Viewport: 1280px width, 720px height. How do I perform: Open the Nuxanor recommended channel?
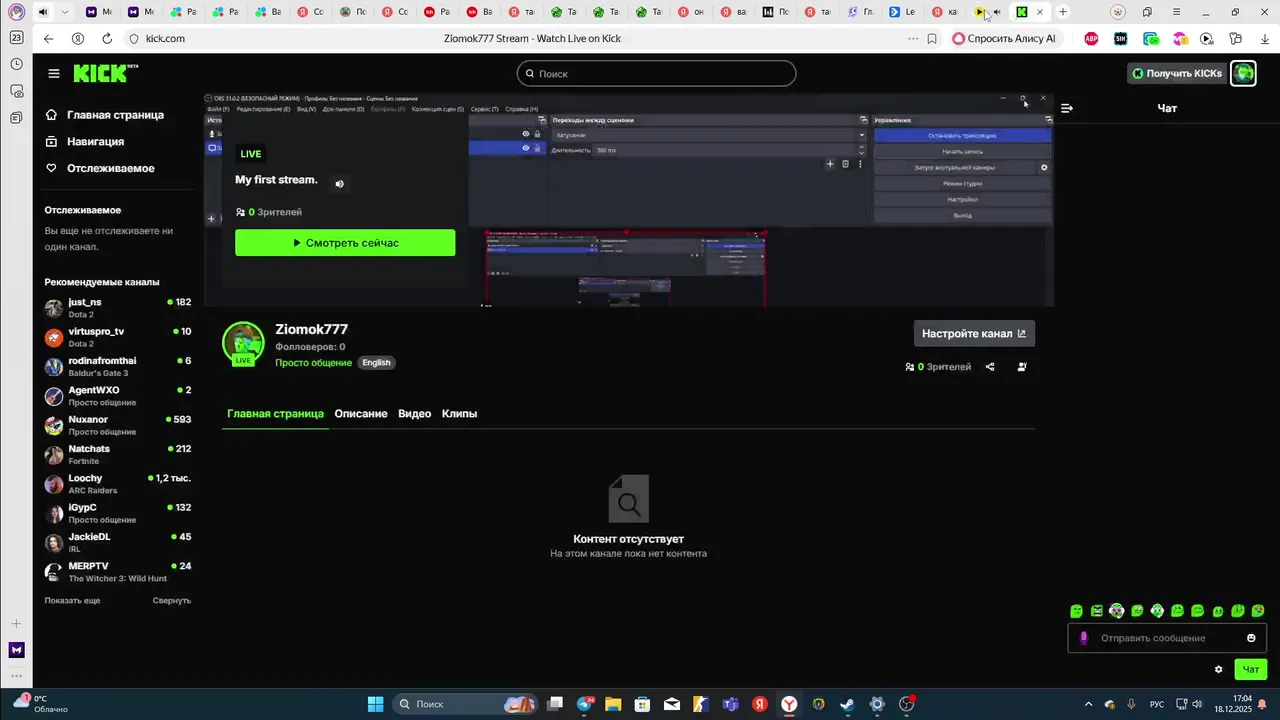coord(117,425)
